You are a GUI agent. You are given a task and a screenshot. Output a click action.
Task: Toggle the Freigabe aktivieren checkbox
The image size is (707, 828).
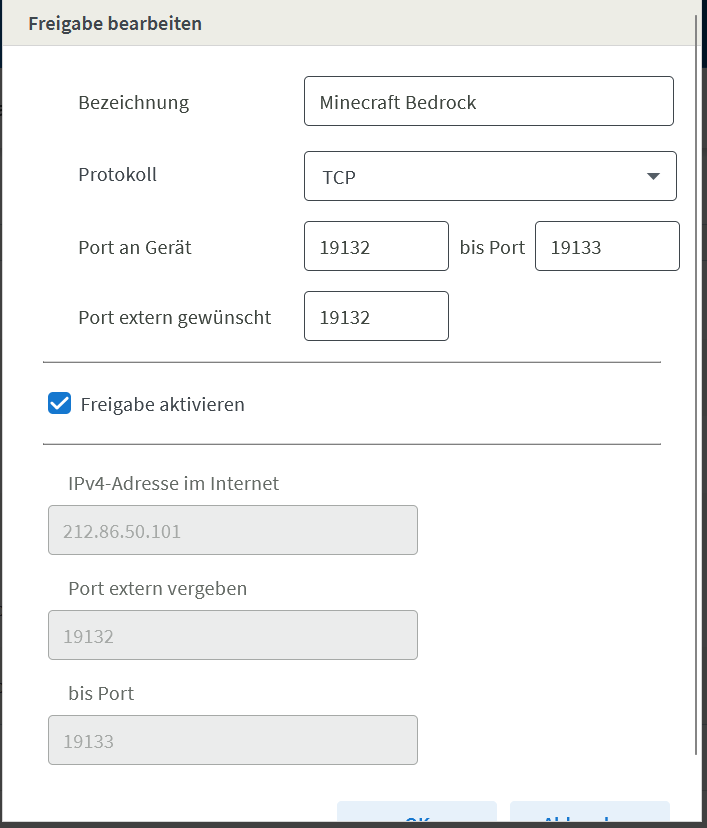[60, 404]
